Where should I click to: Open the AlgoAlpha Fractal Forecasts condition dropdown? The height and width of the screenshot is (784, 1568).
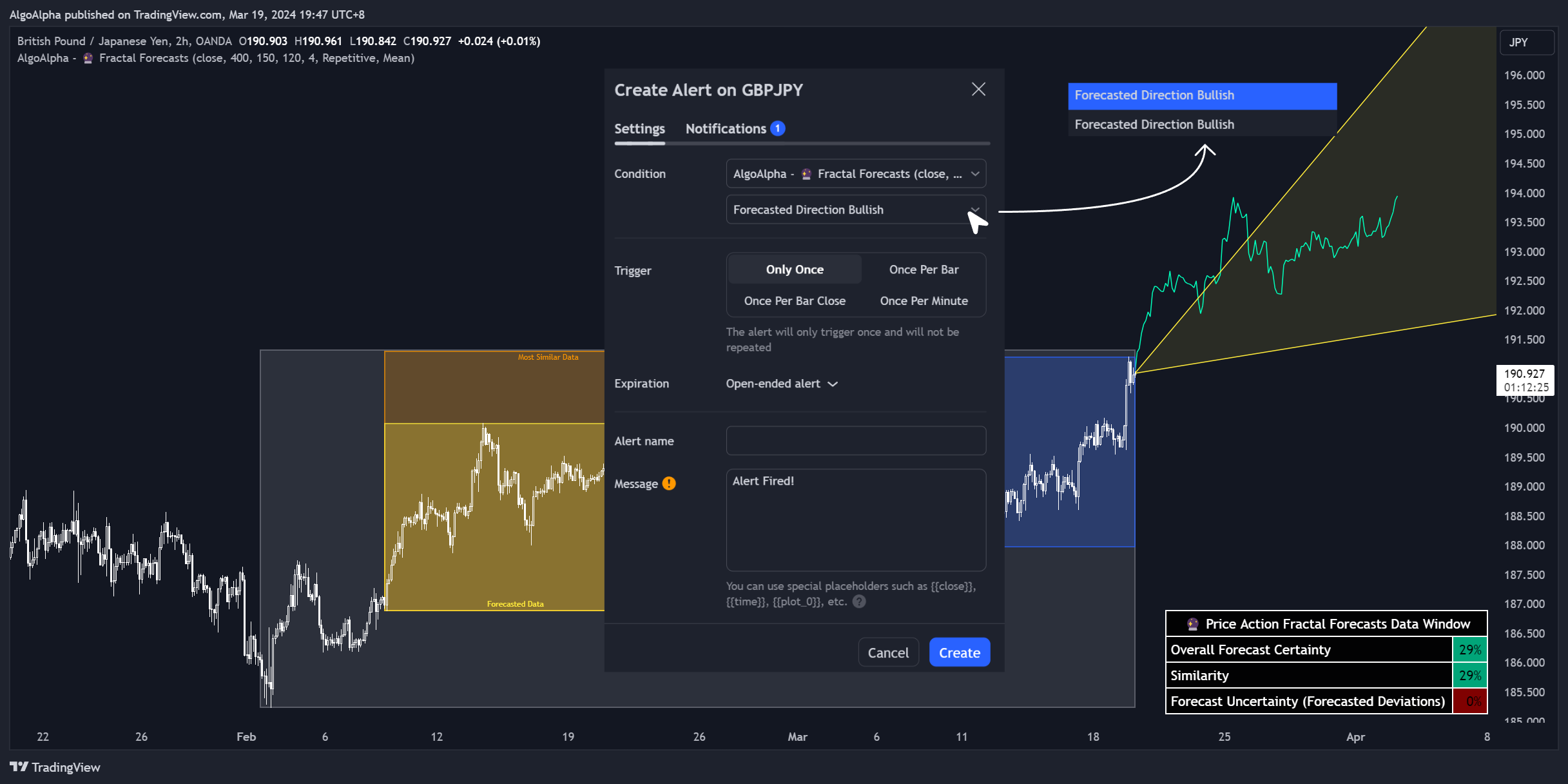coord(856,173)
